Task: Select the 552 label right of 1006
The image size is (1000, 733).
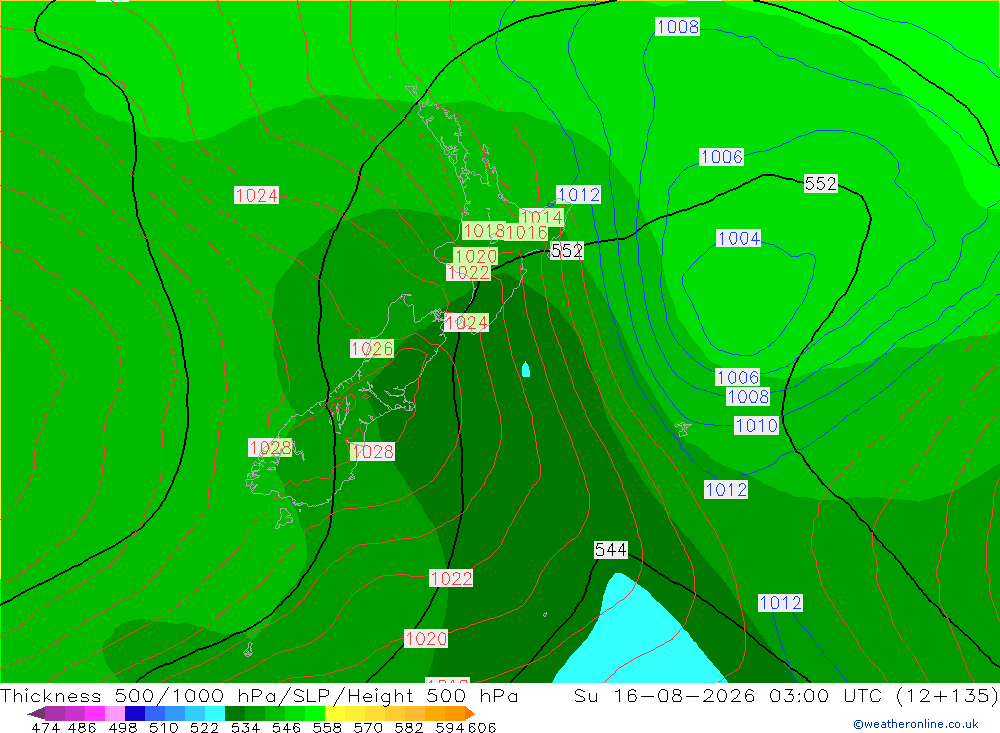Action: coord(820,184)
